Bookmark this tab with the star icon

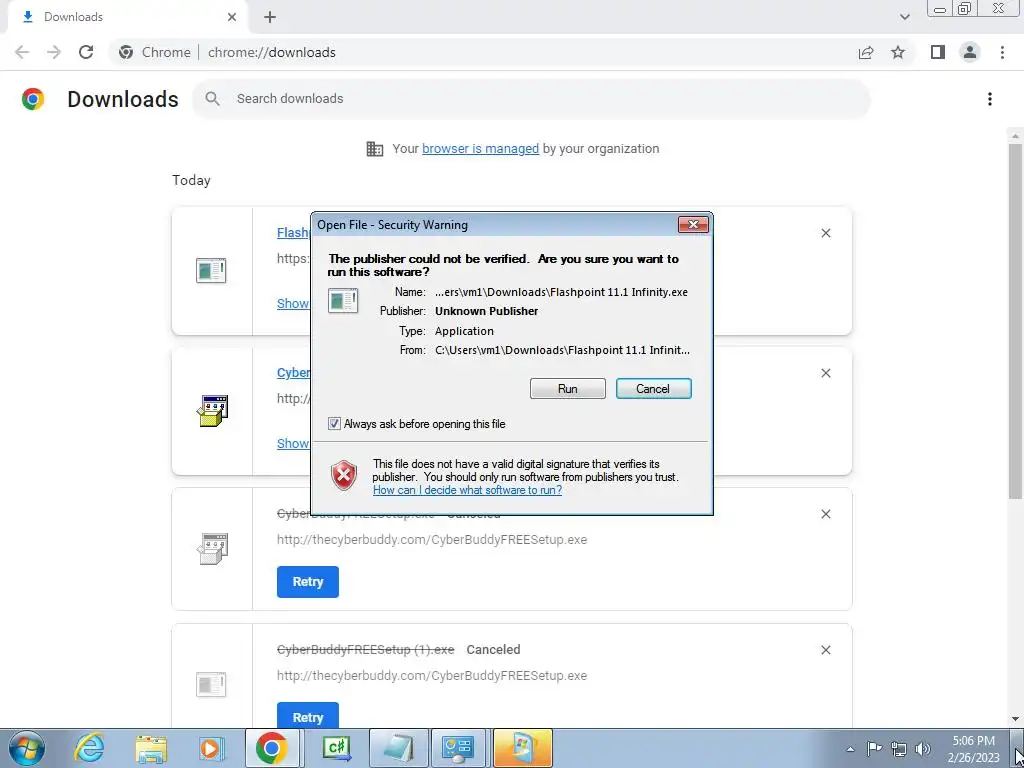(x=898, y=52)
